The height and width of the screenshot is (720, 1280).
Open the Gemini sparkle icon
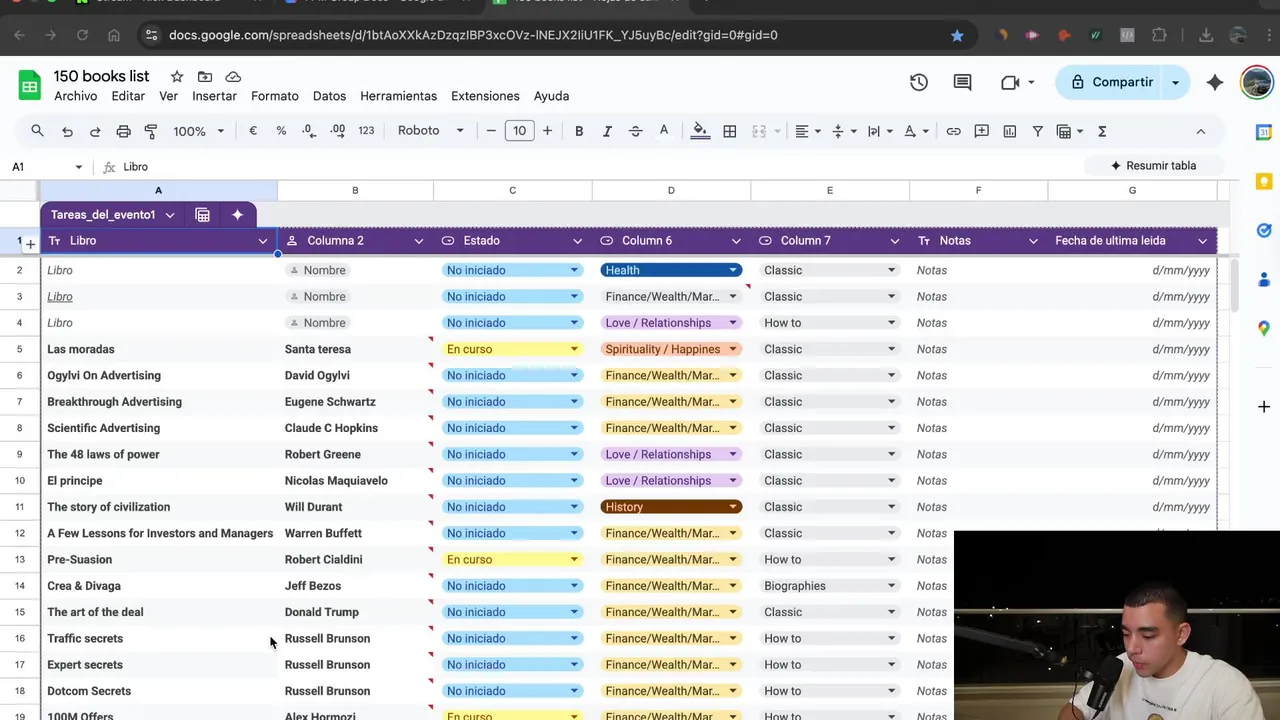pyautogui.click(x=1215, y=82)
